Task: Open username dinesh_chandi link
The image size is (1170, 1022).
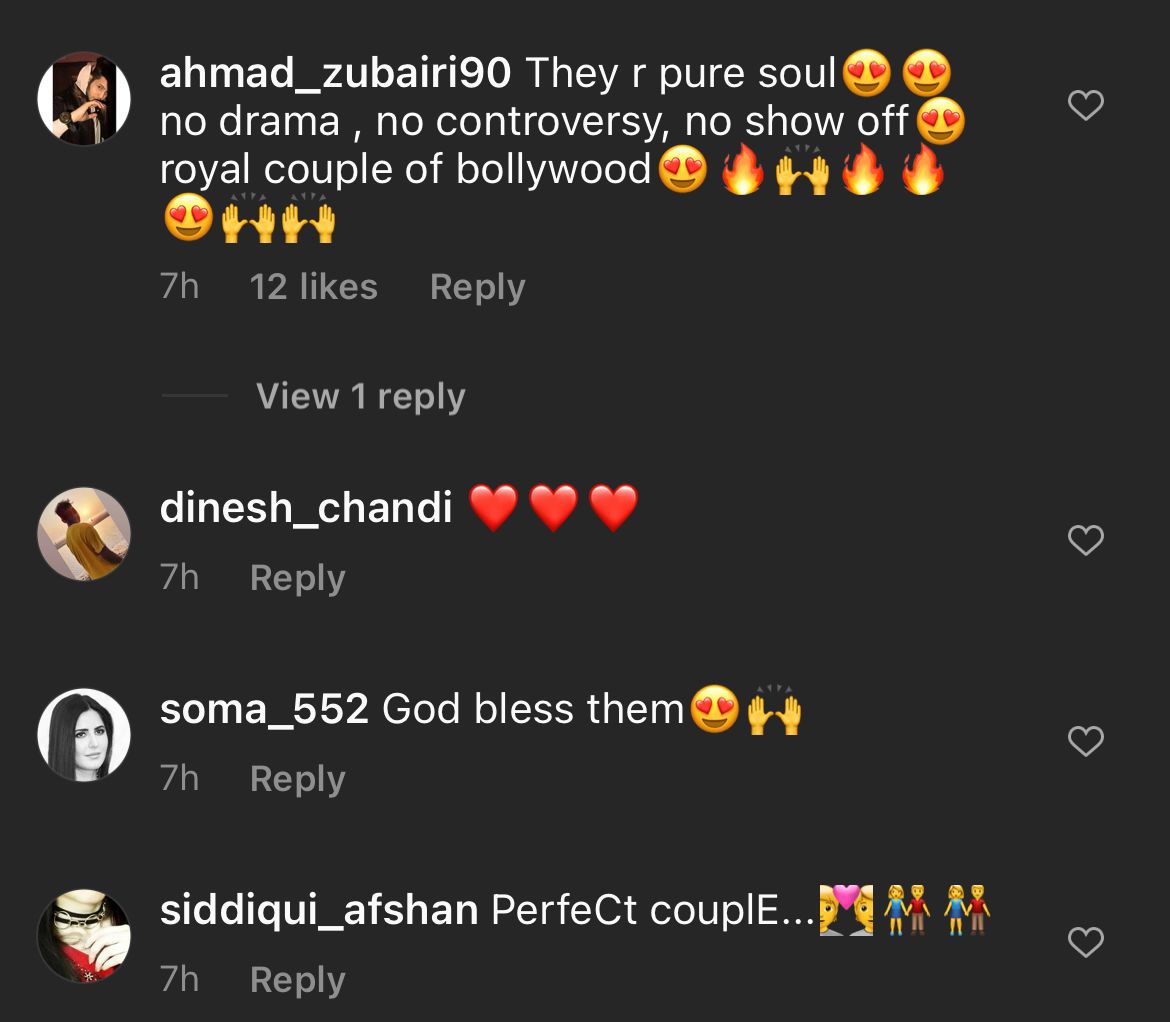Action: click(306, 508)
